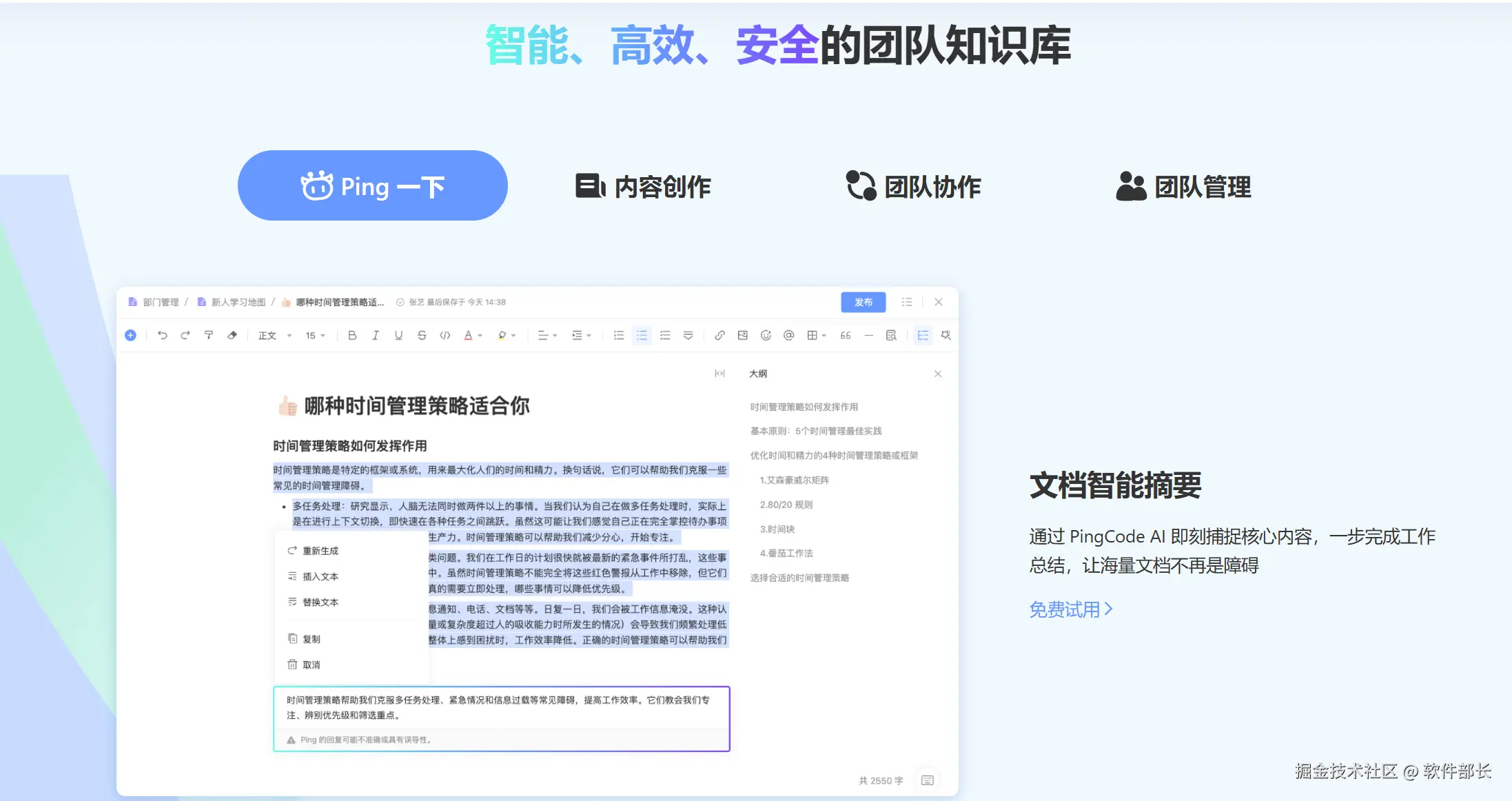The image size is (1512, 801).
Task: Toggle the outline panel toolbar button
Action: [923, 335]
